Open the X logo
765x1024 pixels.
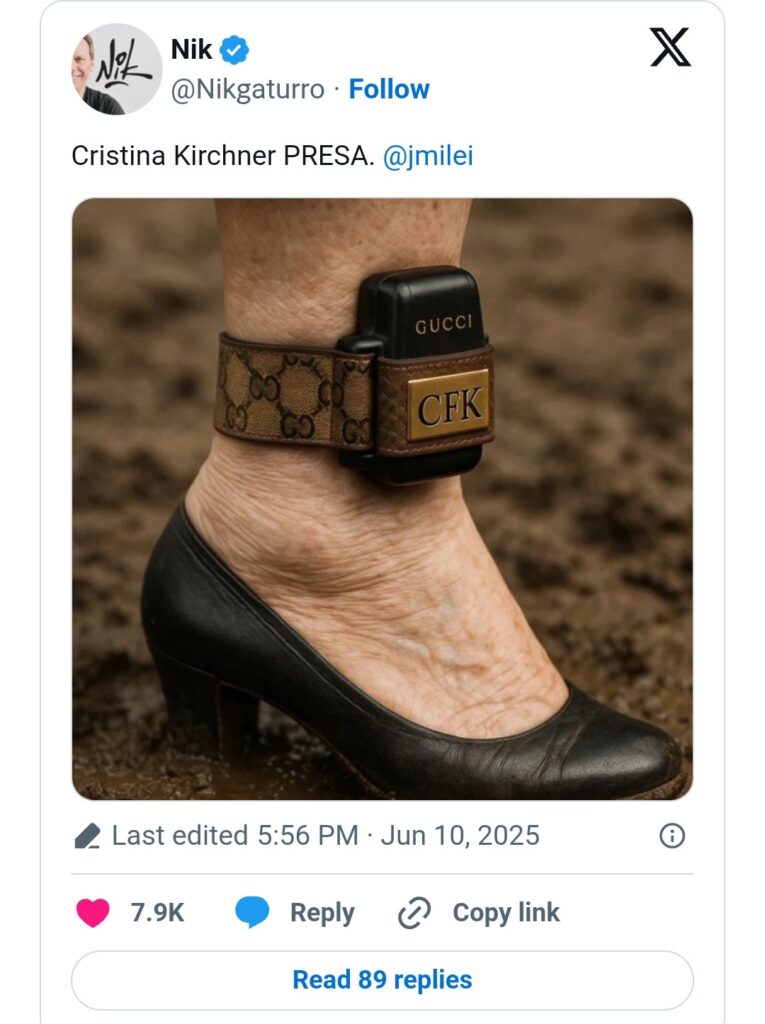tap(670, 47)
